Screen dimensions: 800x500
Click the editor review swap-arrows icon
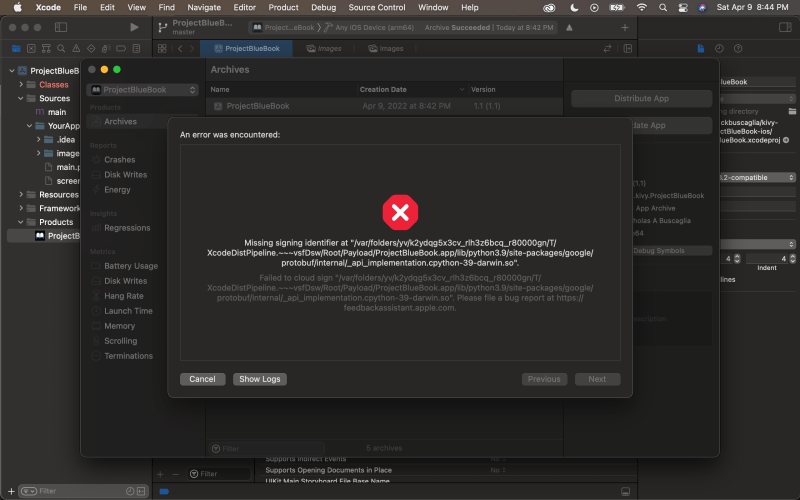coord(607,48)
